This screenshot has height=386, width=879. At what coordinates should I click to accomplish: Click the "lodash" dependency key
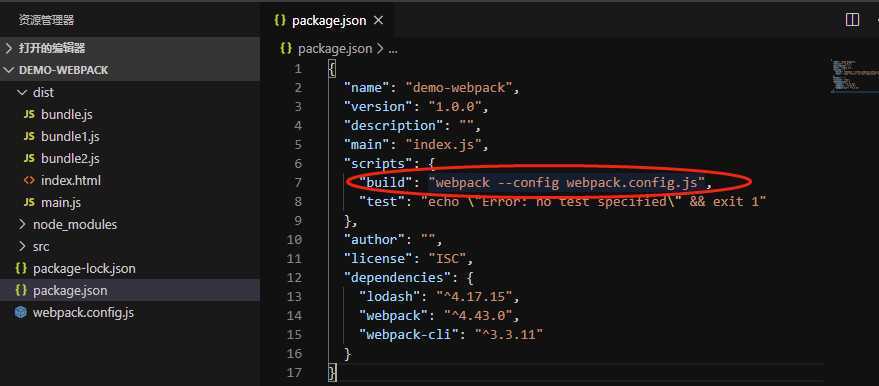[389, 296]
